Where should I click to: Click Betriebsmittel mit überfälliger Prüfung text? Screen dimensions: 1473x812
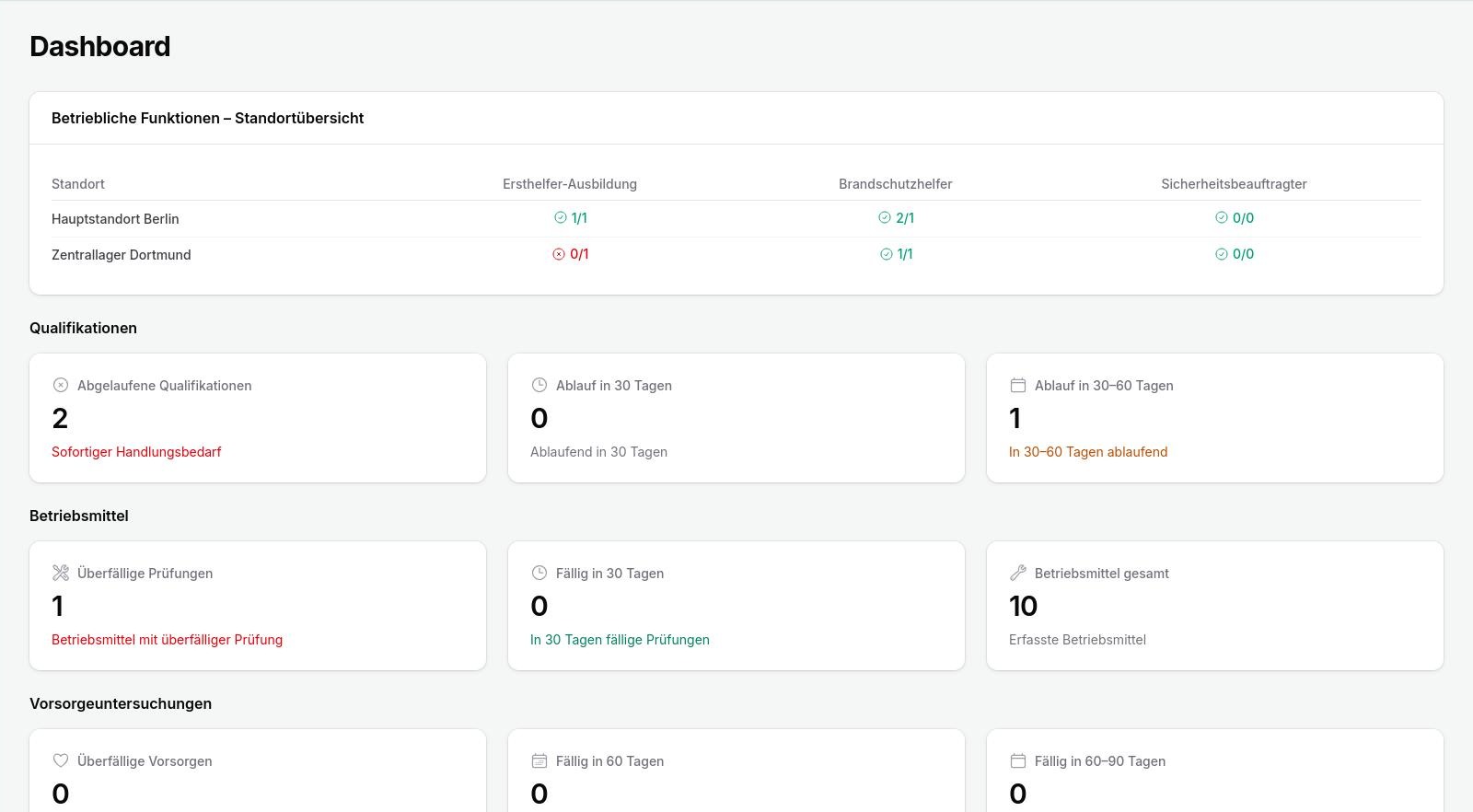pyautogui.click(x=167, y=640)
